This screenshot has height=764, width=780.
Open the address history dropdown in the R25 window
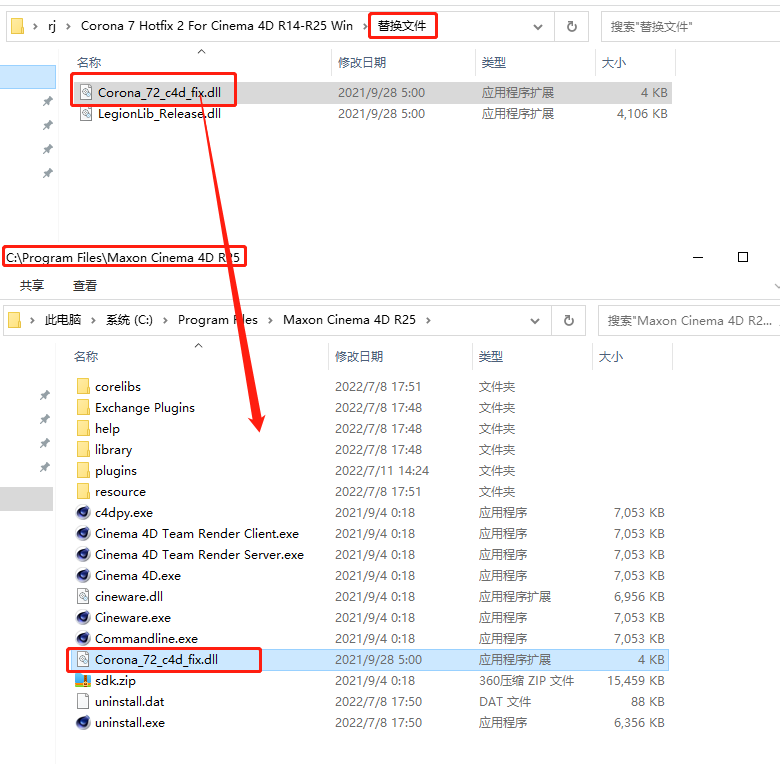pos(535,321)
